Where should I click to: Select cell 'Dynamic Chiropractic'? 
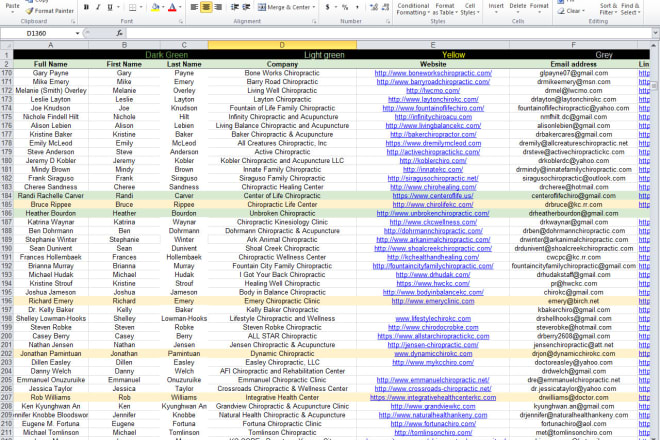pyautogui.click(x=282, y=354)
